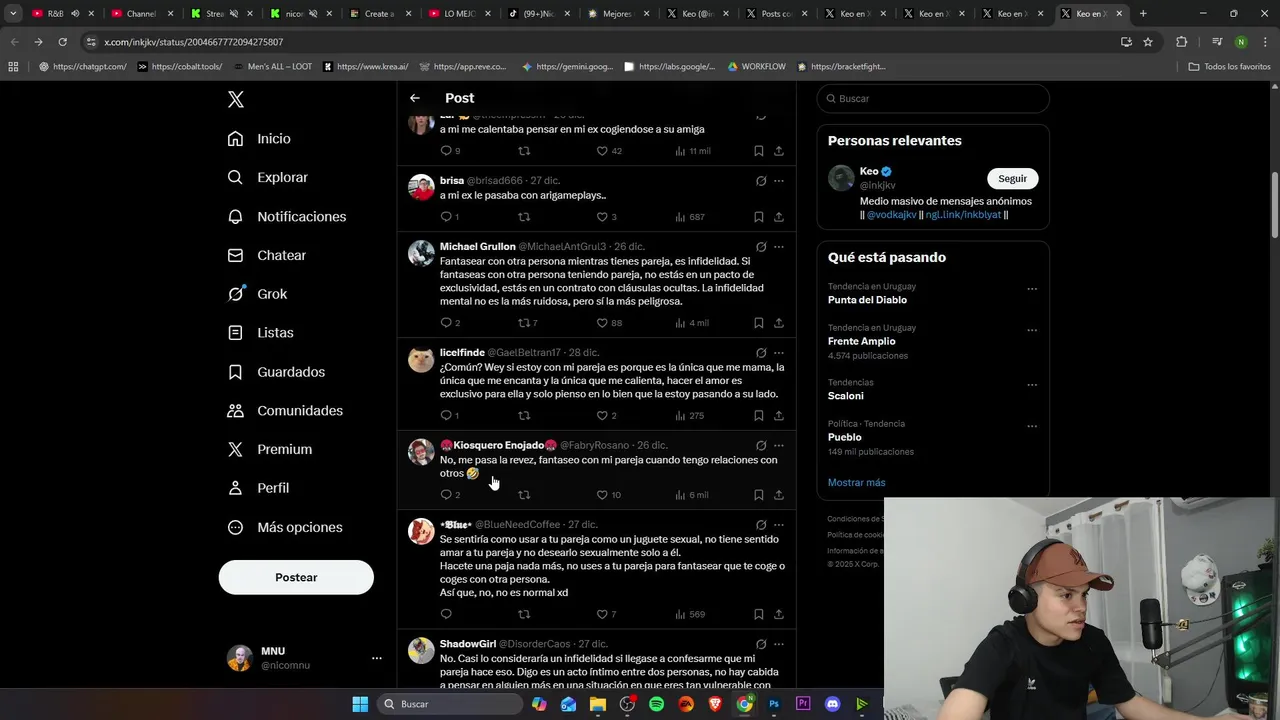
Task: Like Kiosquero Enojado's reply
Action: 602,495
